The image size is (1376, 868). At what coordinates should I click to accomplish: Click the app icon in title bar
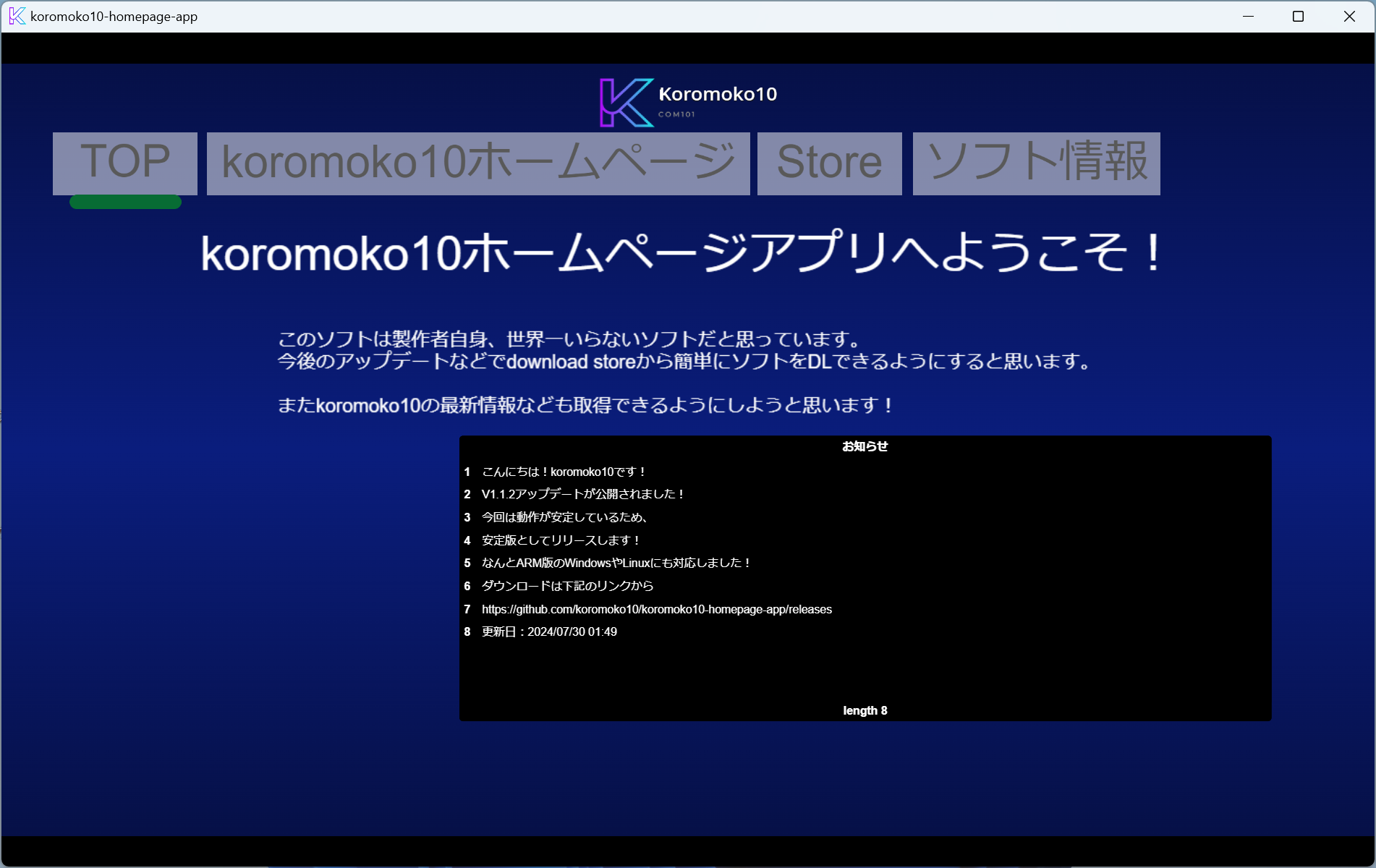17,16
